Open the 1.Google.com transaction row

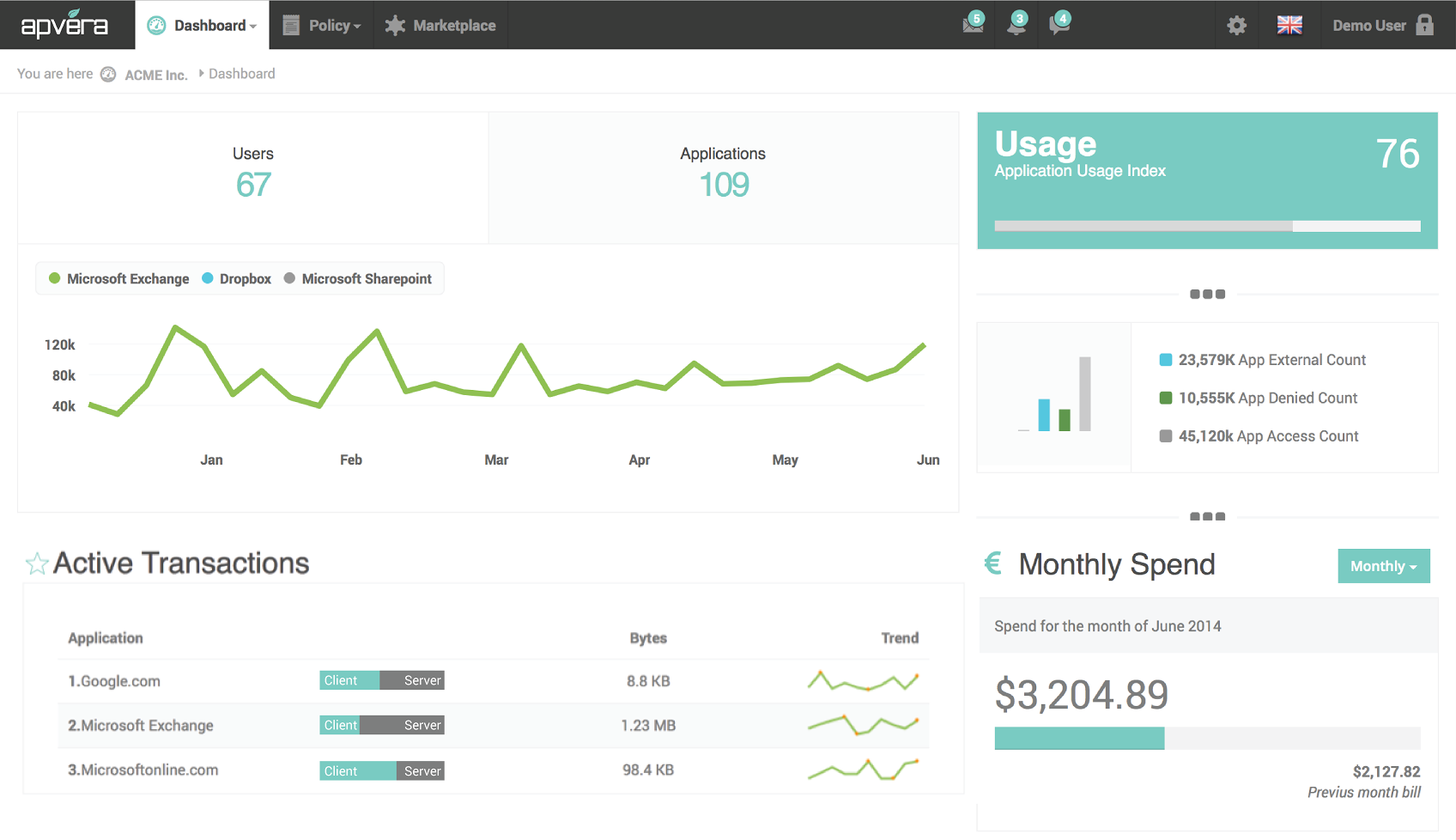point(494,681)
